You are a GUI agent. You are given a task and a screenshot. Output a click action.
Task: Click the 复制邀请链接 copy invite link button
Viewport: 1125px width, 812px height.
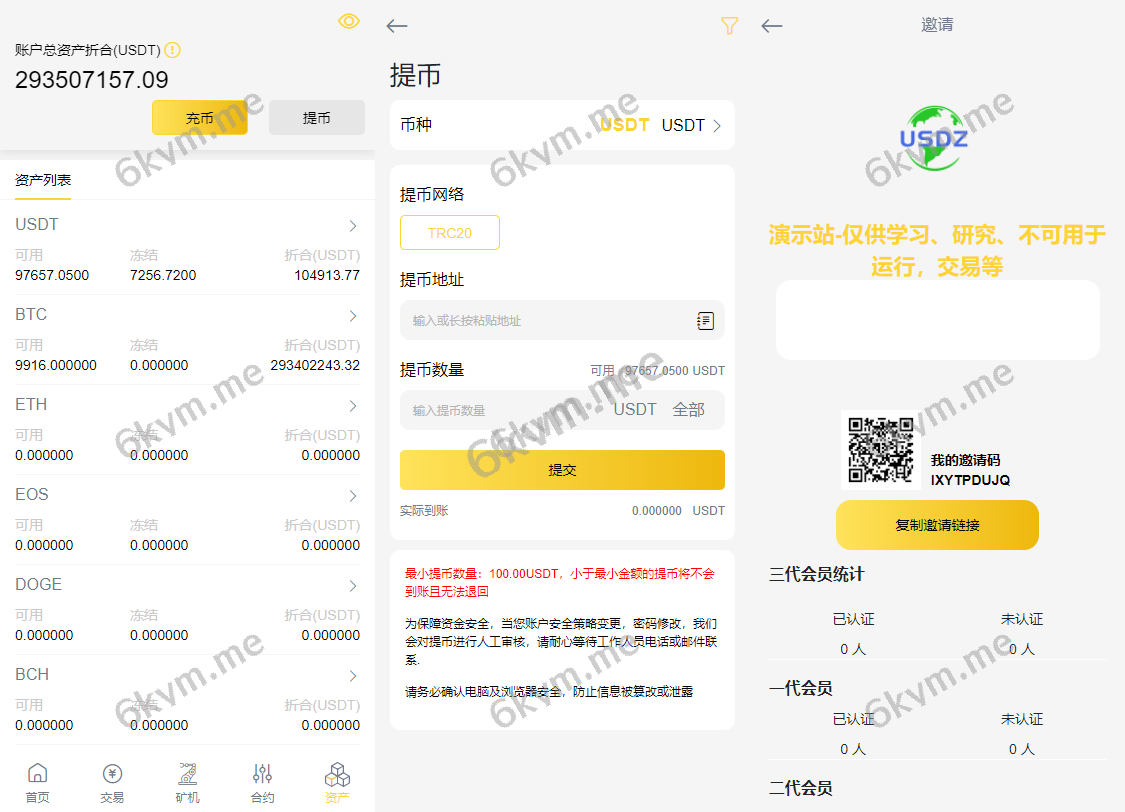click(x=937, y=524)
